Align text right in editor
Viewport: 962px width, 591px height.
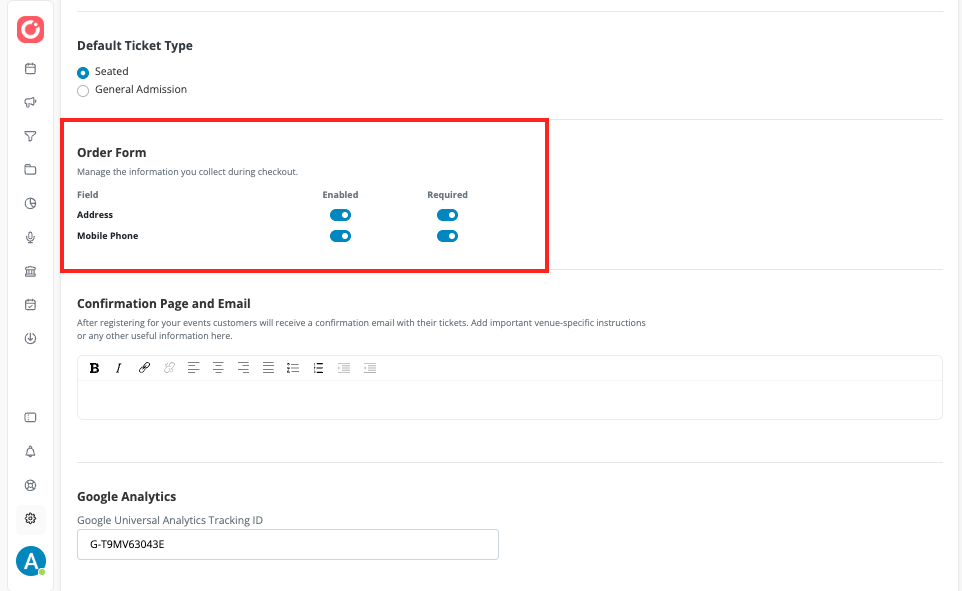click(x=243, y=368)
